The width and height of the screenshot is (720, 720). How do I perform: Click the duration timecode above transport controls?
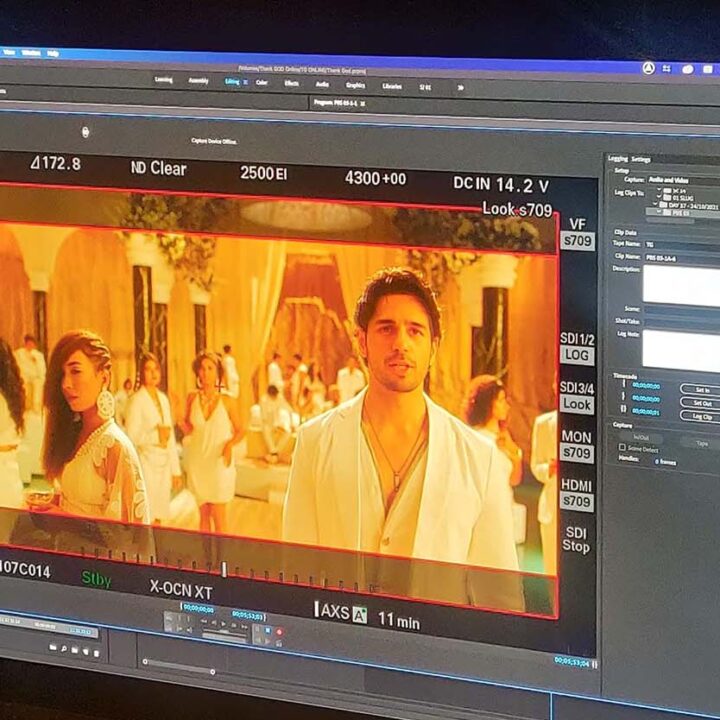click(248, 614)
